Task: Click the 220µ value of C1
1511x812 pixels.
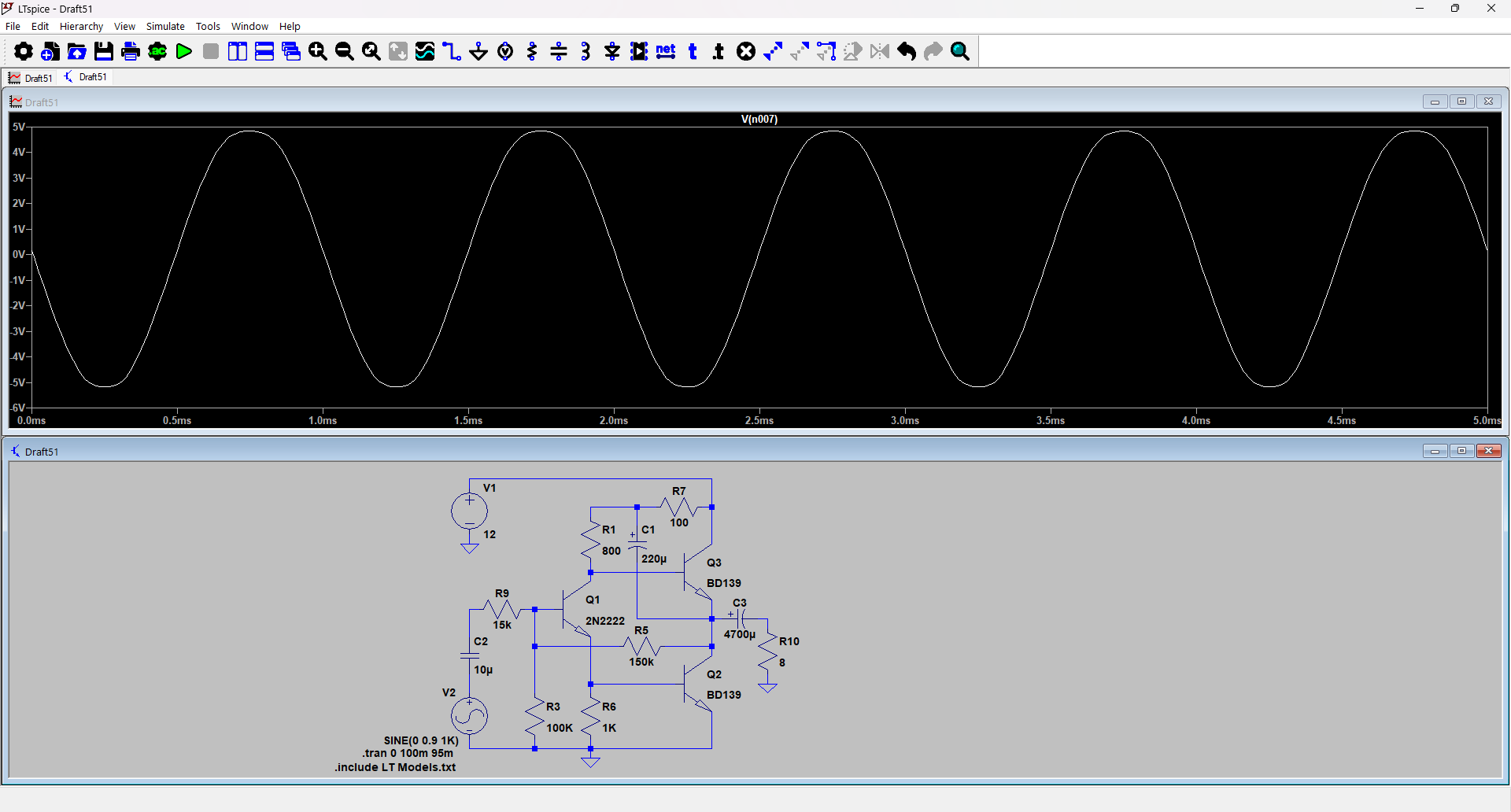Action: pos(654,559)
